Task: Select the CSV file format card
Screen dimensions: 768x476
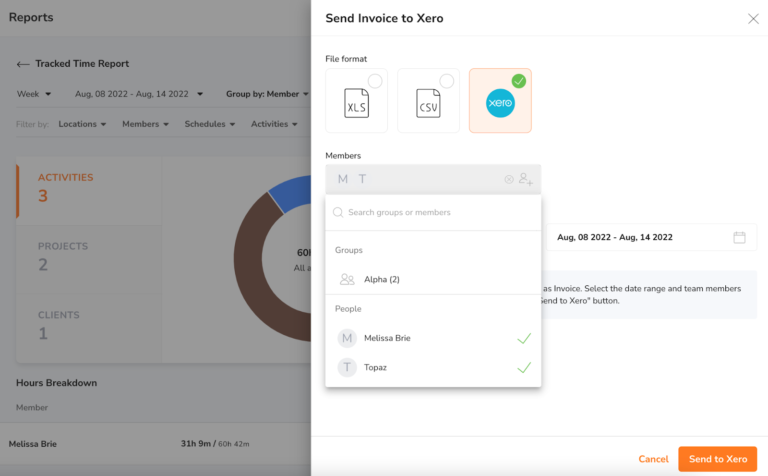Action: point(428,100)
